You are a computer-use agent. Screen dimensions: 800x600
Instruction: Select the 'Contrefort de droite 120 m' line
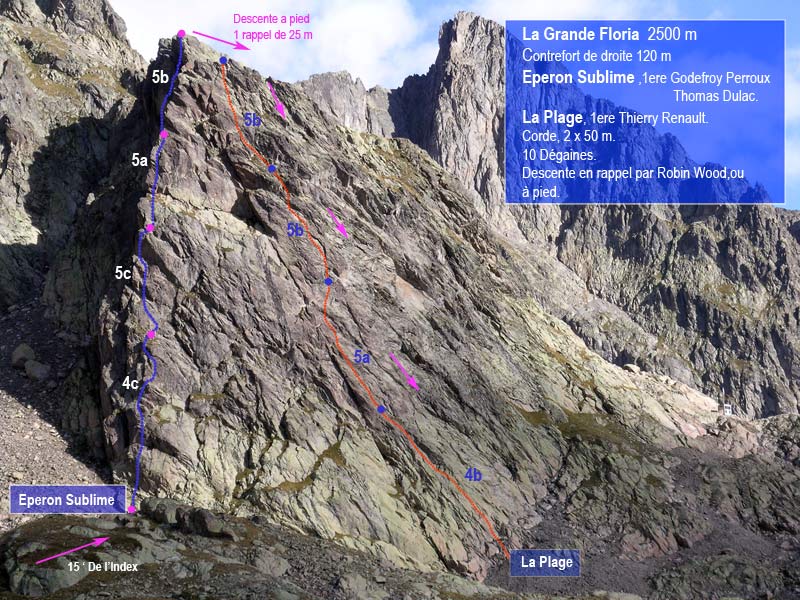(x=596, y=56)
